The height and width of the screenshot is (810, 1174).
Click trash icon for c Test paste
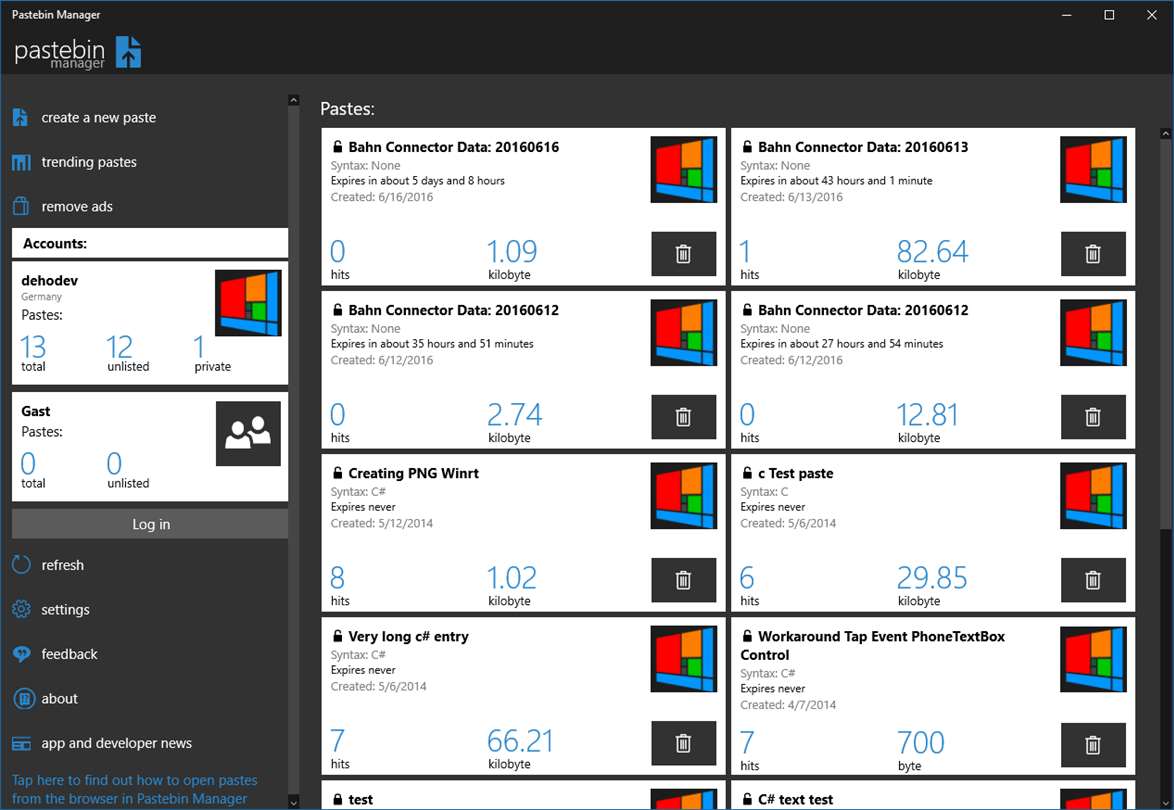pyautogui.click(x=1093, y=580)
